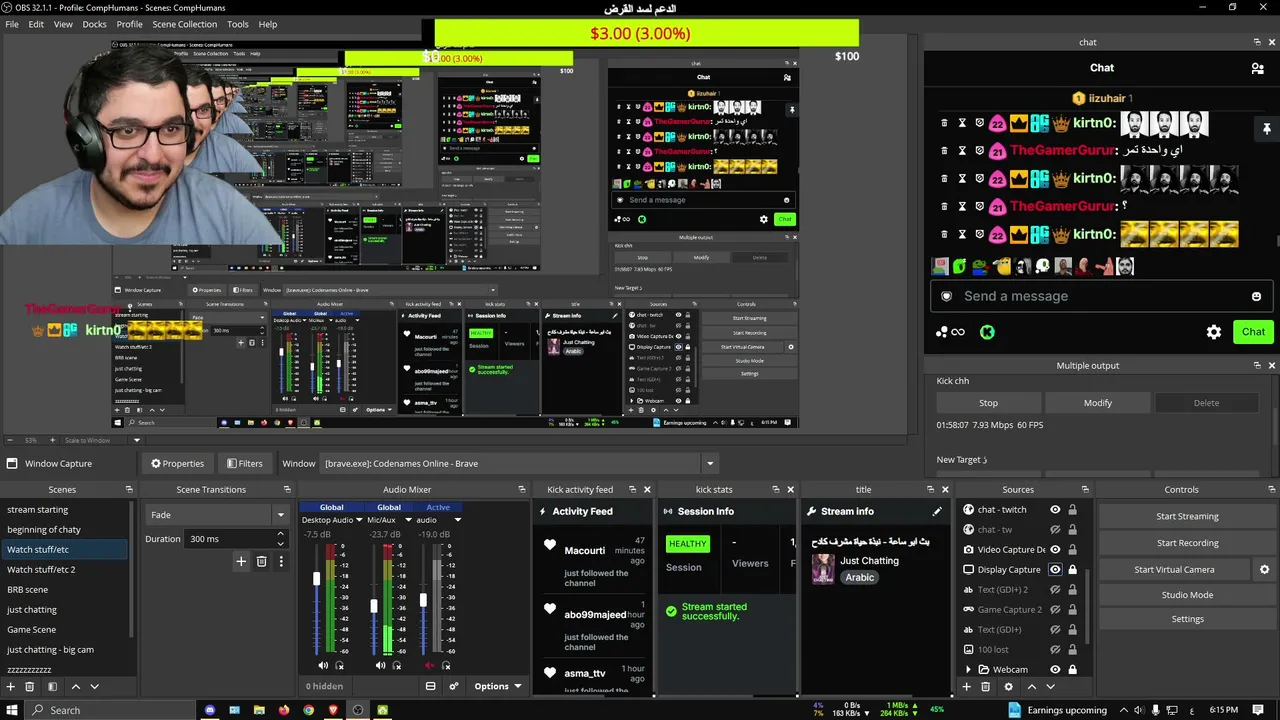Open the audio channel dropdown arrow
Image resolution: width=1280 pixels, height=720 pixels.
point(458,520)
